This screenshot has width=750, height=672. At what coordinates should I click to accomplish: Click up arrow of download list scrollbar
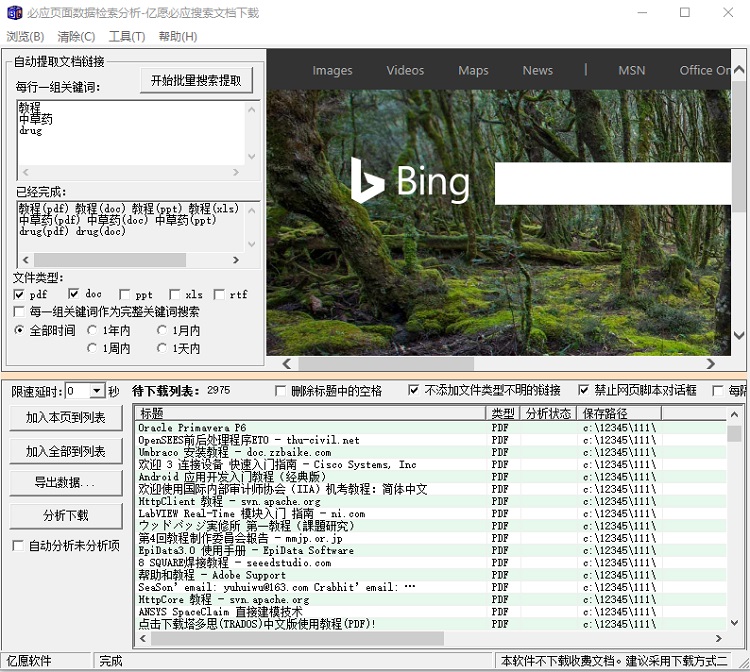(735, 414)
